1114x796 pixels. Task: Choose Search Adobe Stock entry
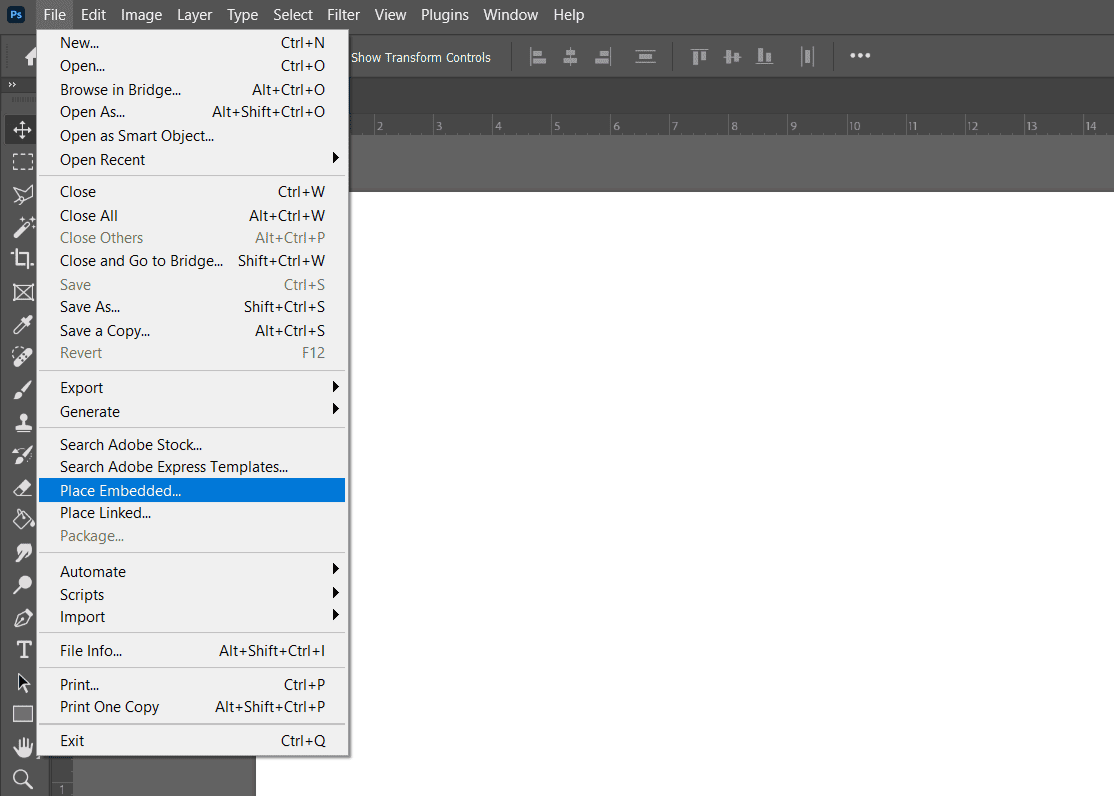(x=192, y=444)
